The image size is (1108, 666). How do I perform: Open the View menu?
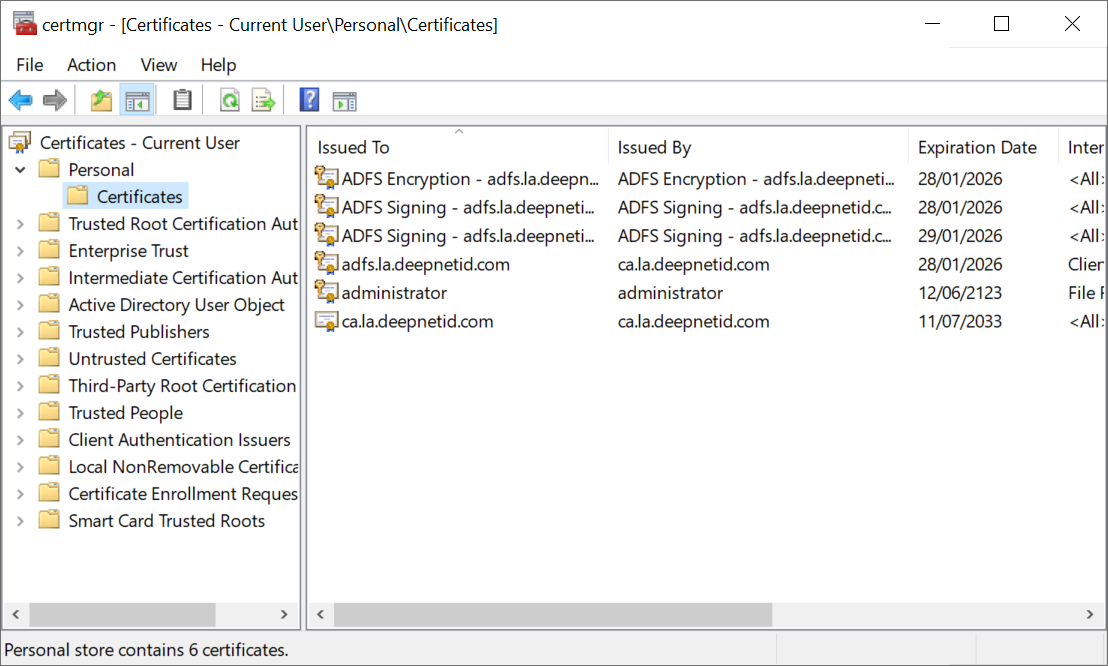[159, 65]
